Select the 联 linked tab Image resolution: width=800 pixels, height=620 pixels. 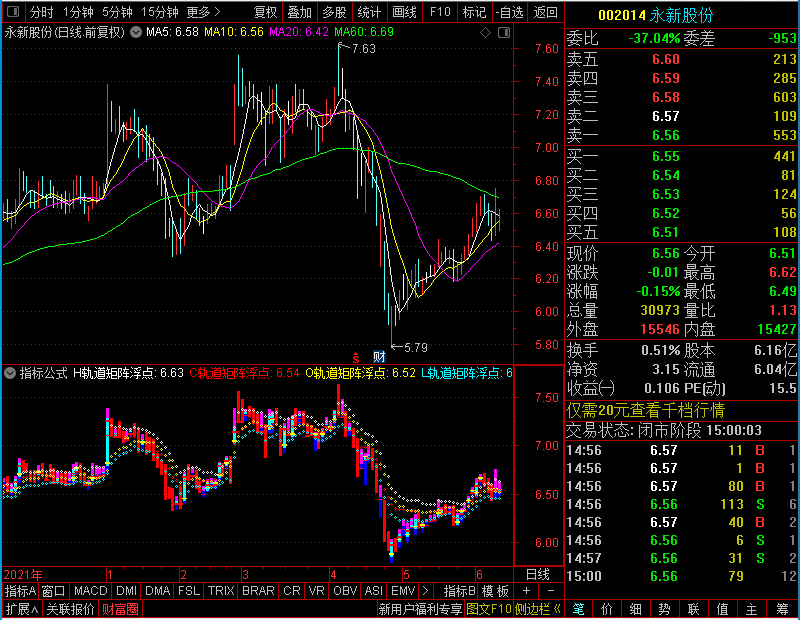point(693,609)
